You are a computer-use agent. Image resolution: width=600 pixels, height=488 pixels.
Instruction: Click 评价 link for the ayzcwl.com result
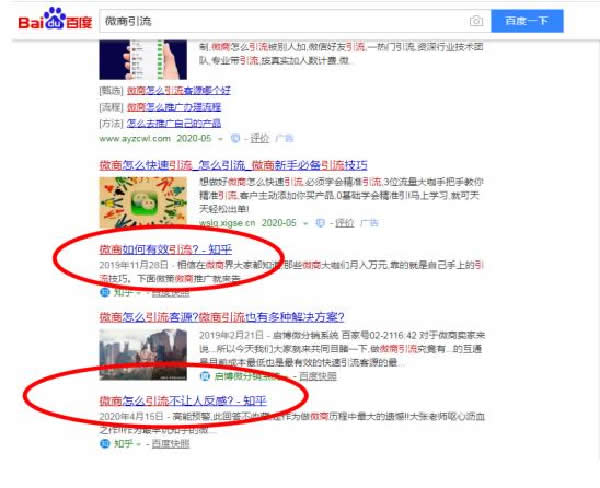tap(259, 138)
